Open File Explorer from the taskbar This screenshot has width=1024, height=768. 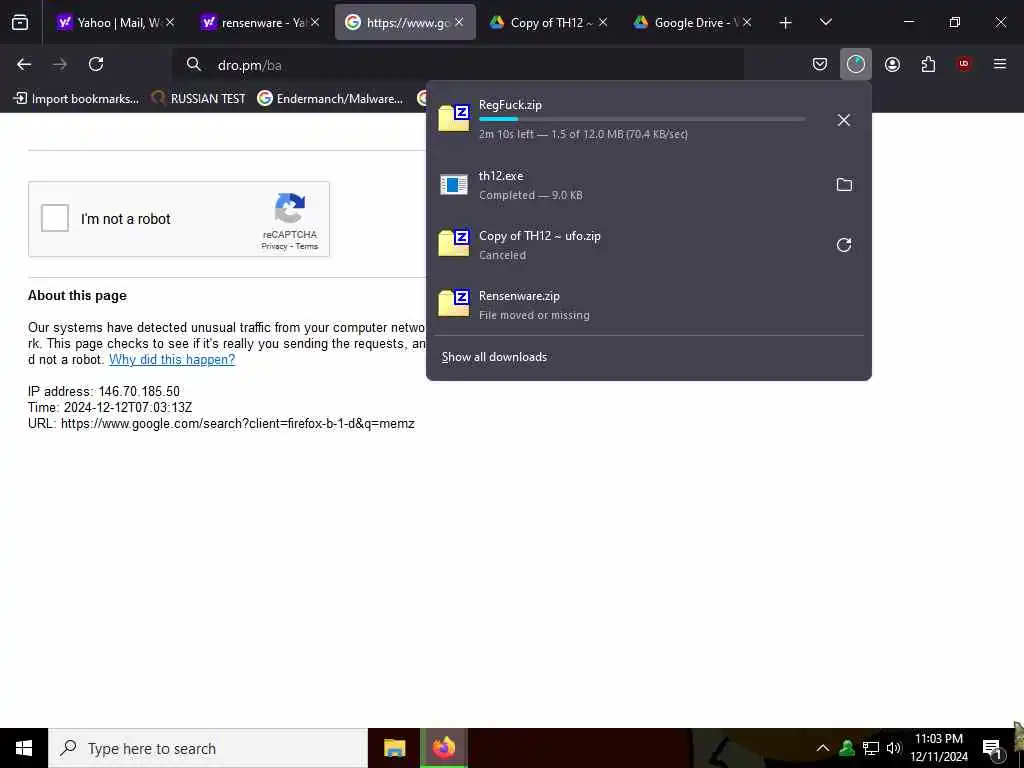click(x=394, y=748)
